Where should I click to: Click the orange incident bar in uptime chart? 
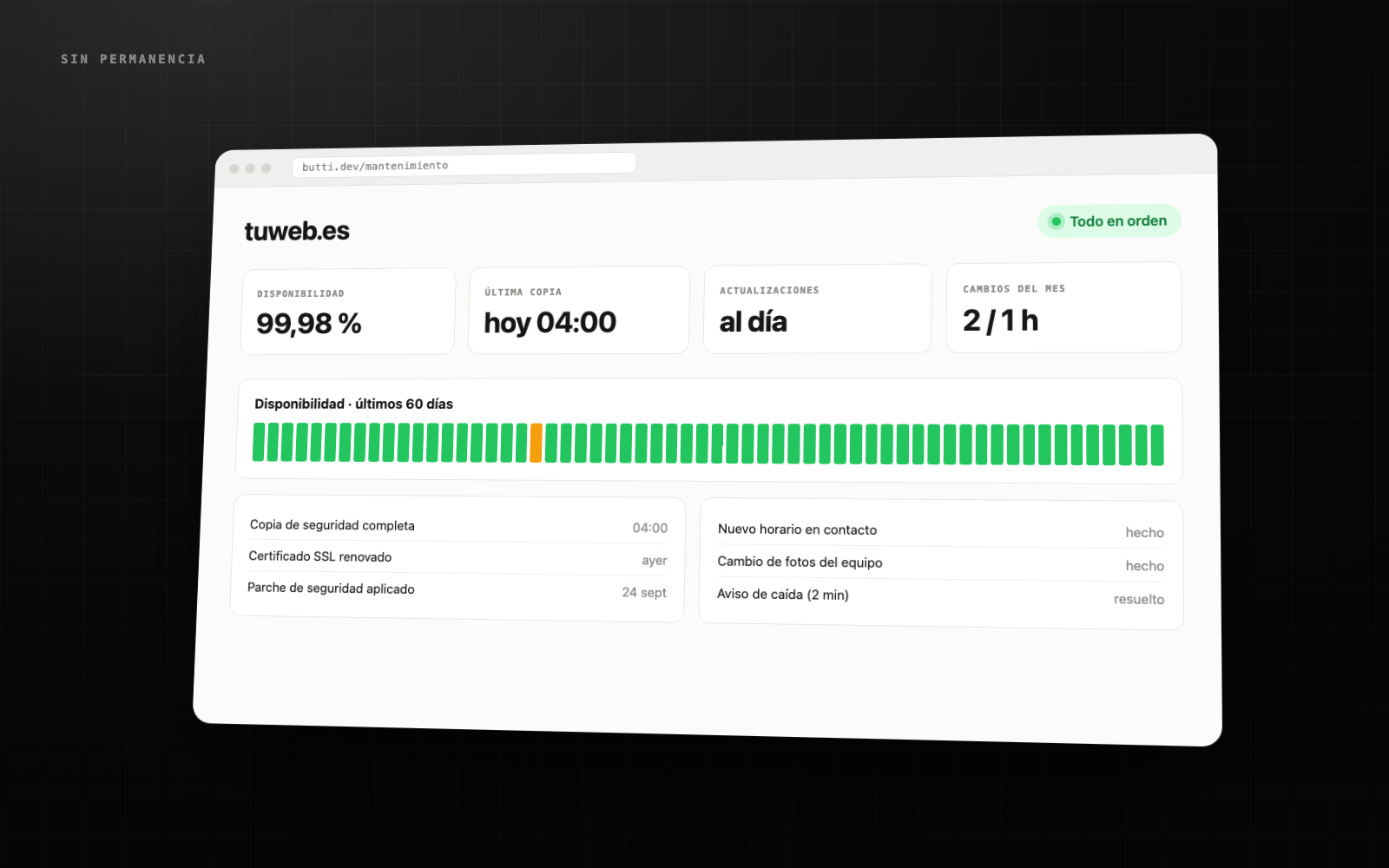click(x=536, y=443)
